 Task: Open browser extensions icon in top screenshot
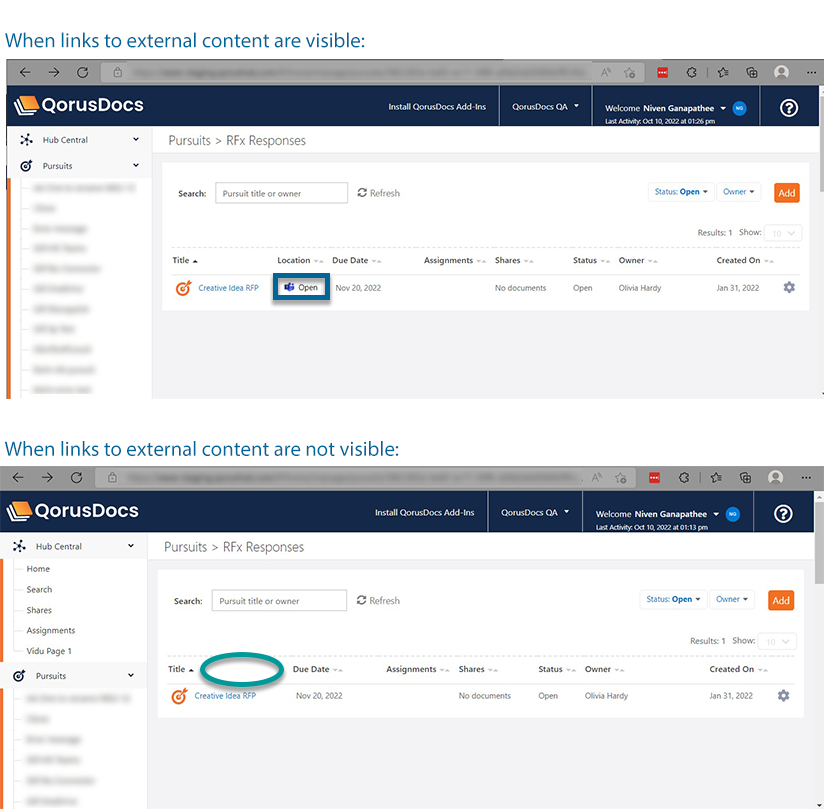691,73
